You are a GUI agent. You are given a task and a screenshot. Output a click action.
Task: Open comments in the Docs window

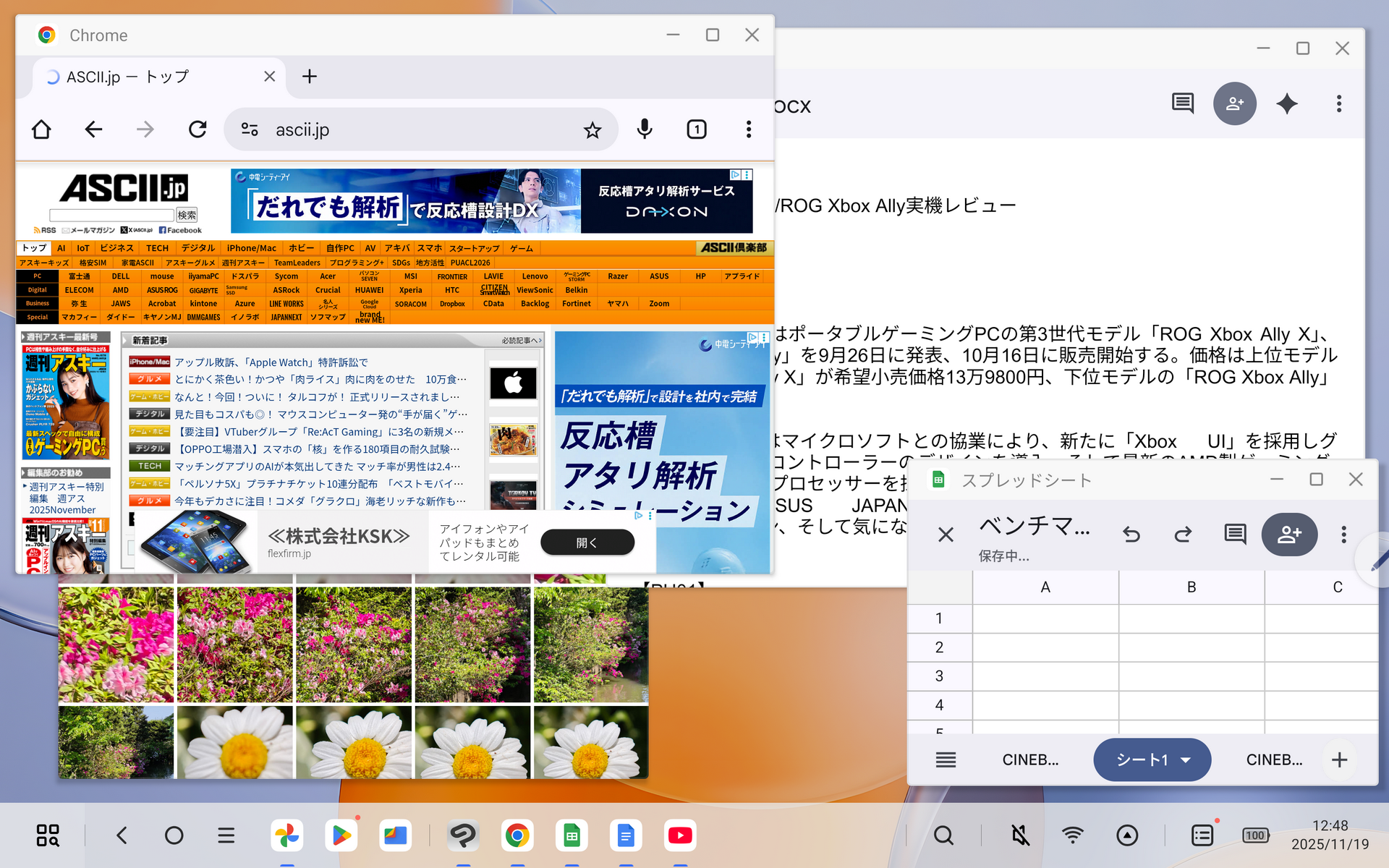1183,103
